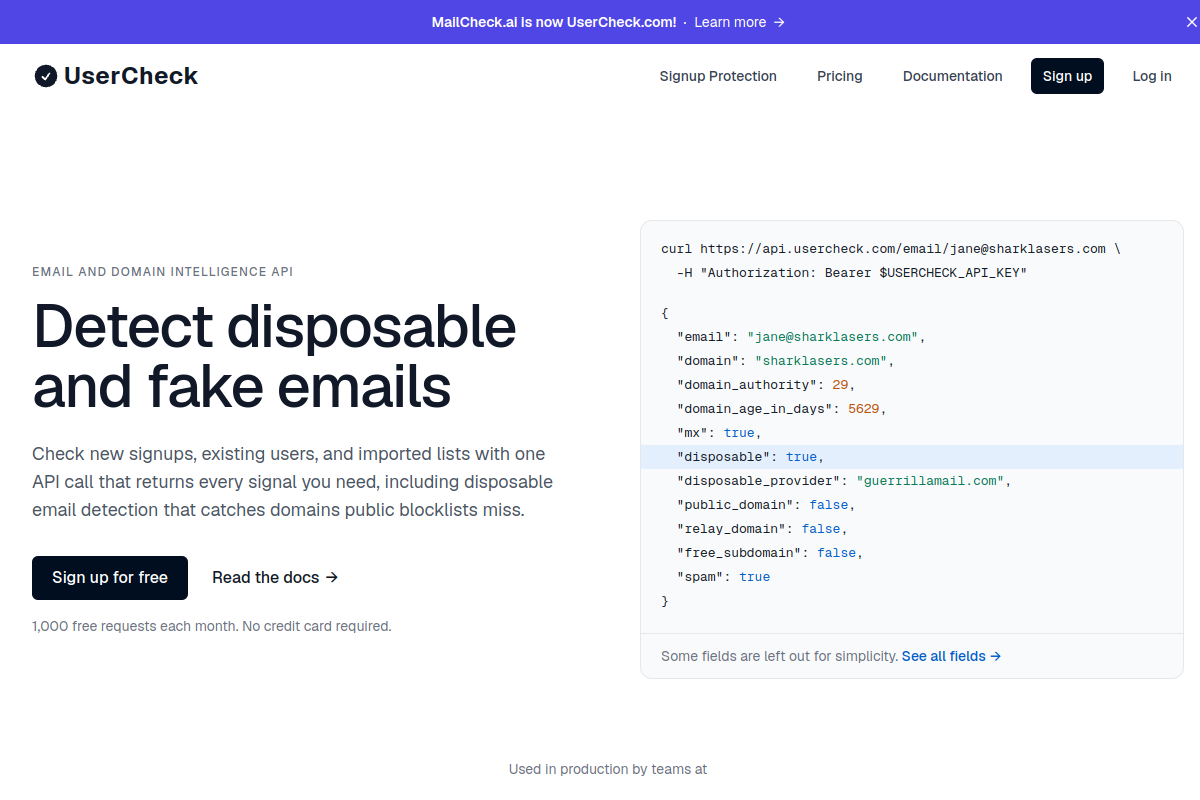1200x800 pixels.
Task: Open Signup Protection nav item
Action: coord(718,76)
